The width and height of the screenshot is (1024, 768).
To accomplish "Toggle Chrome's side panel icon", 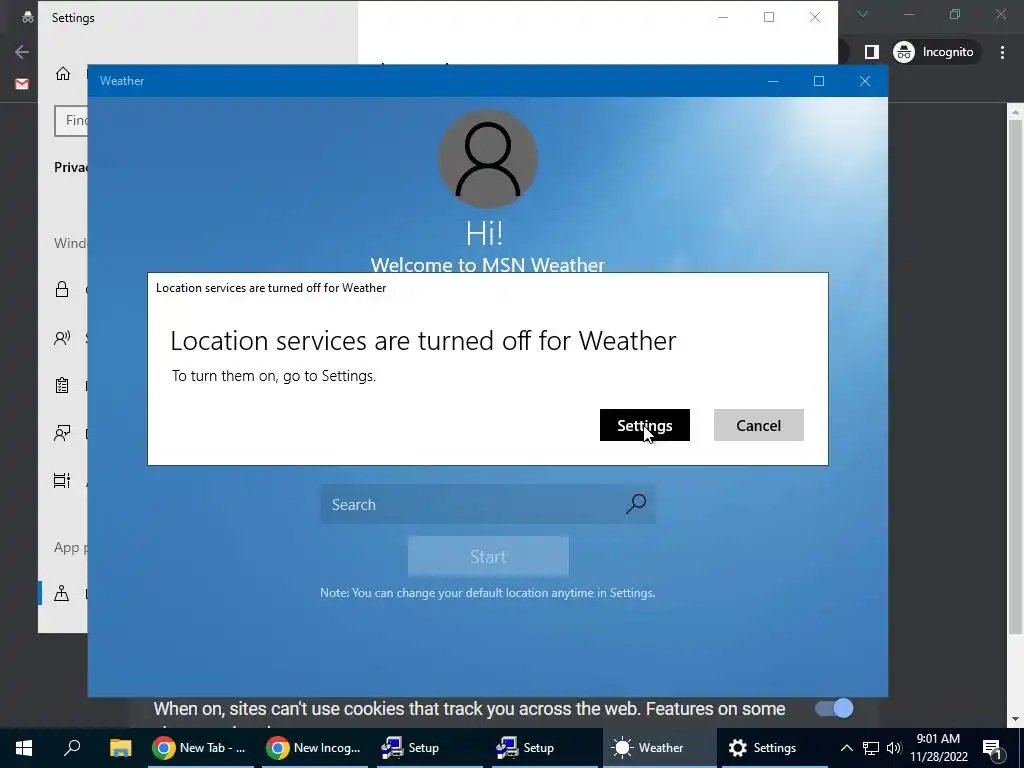I will pyautogui.click(x=872, y=52).
